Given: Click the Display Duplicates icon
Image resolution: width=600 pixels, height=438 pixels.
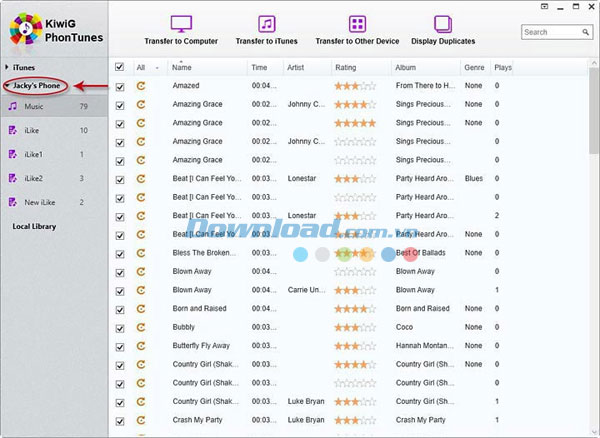Looking at the screenshot, I should click(x=443, y=24).
